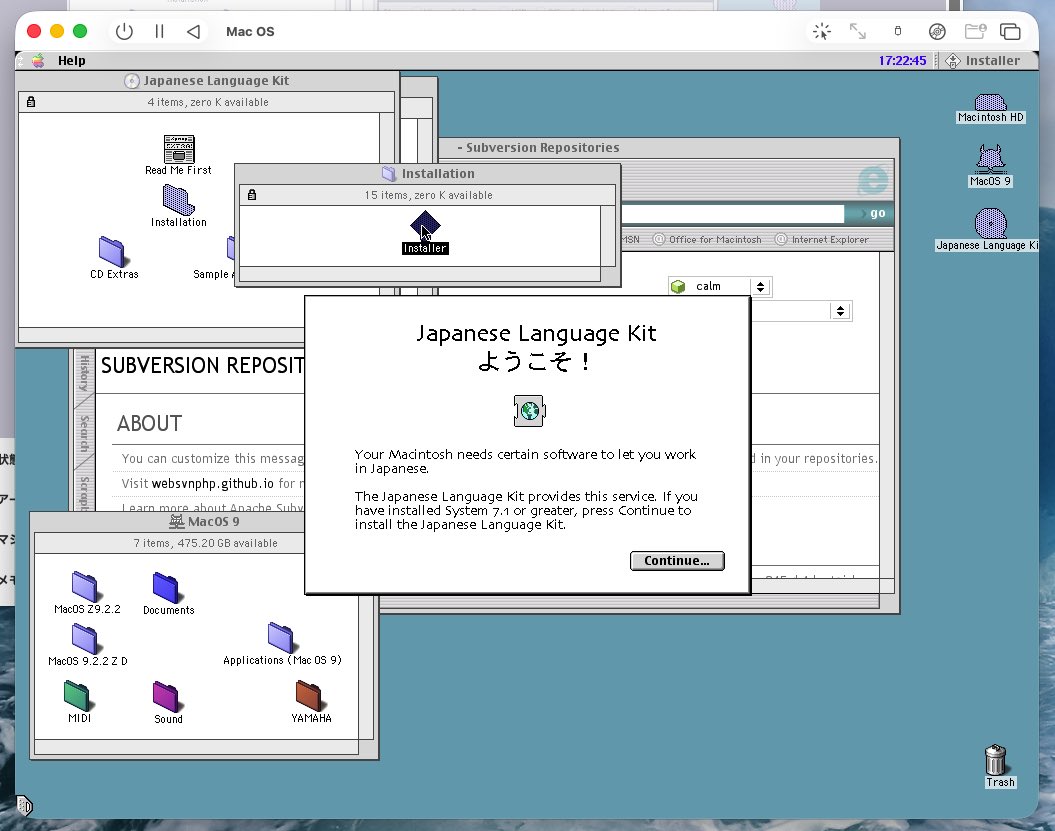Click the Japanese Language Kit window title bar
Image resolution: width=1055 pixels, height=831 pixels.
(207, 81)
